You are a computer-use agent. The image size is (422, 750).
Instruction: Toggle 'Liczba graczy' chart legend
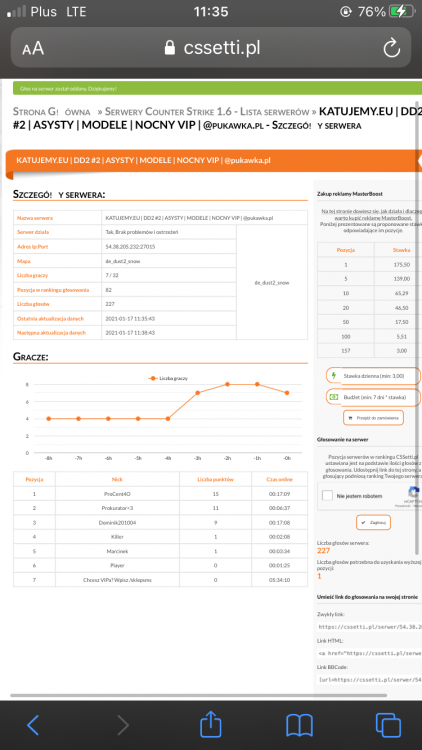tap(167, 378)
